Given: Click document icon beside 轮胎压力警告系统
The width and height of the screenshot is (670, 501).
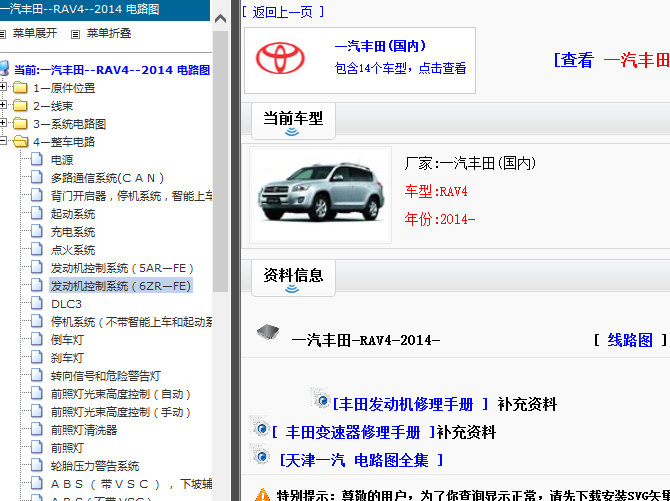Looking at the screenshot, I should pos(37,465).
